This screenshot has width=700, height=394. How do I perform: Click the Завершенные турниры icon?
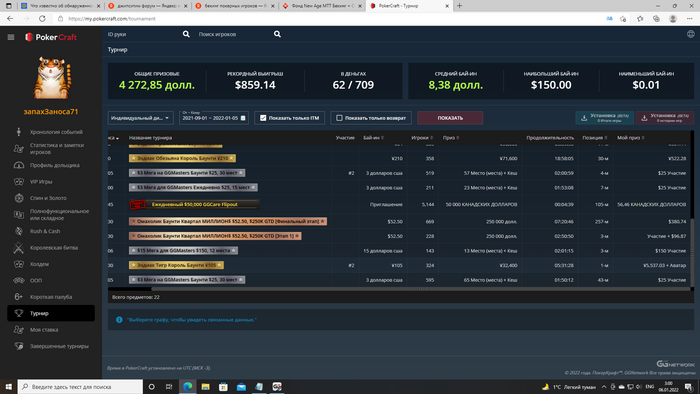[x=18, y=346]
